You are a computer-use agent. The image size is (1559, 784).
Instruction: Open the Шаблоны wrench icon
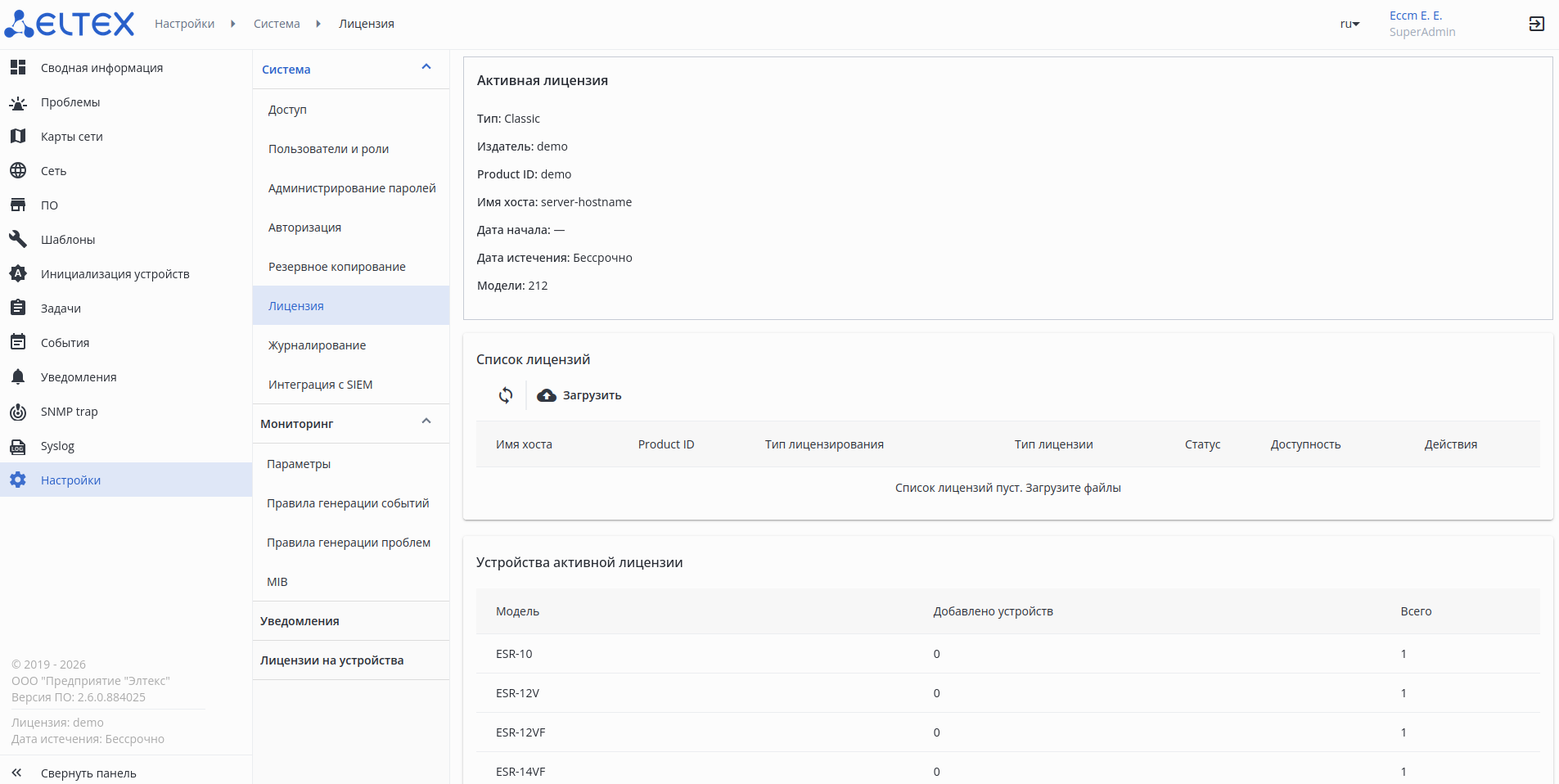pos(18,240)
